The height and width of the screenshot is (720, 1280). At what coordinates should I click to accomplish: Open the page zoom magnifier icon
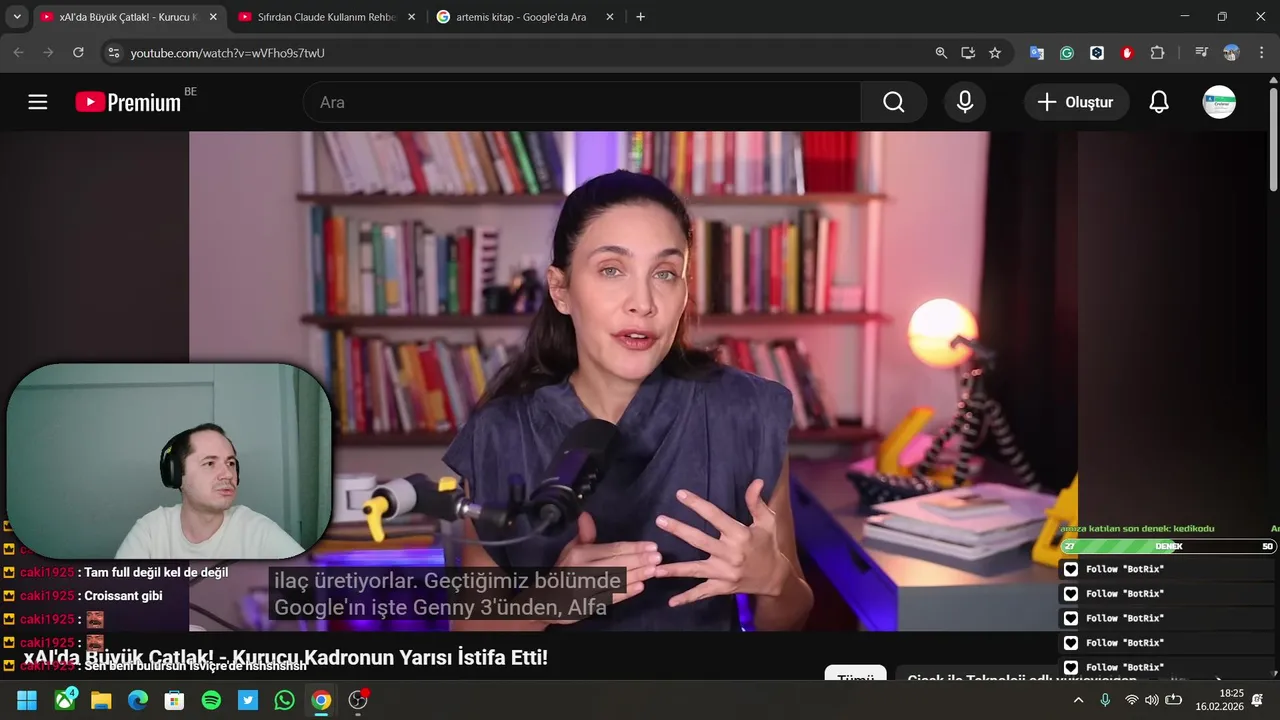(941, 53)
